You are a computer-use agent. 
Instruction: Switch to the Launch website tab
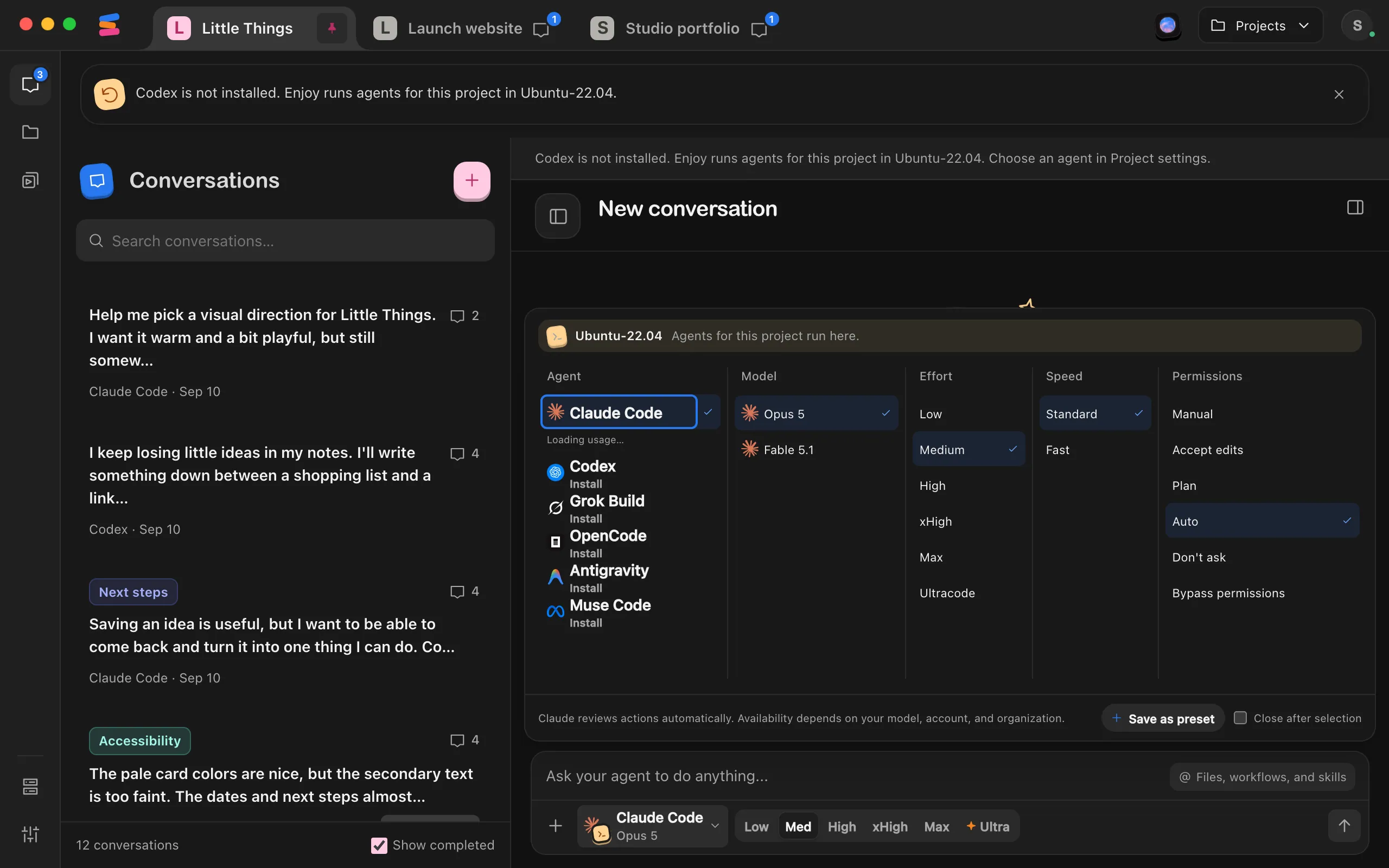coord(465,28)
